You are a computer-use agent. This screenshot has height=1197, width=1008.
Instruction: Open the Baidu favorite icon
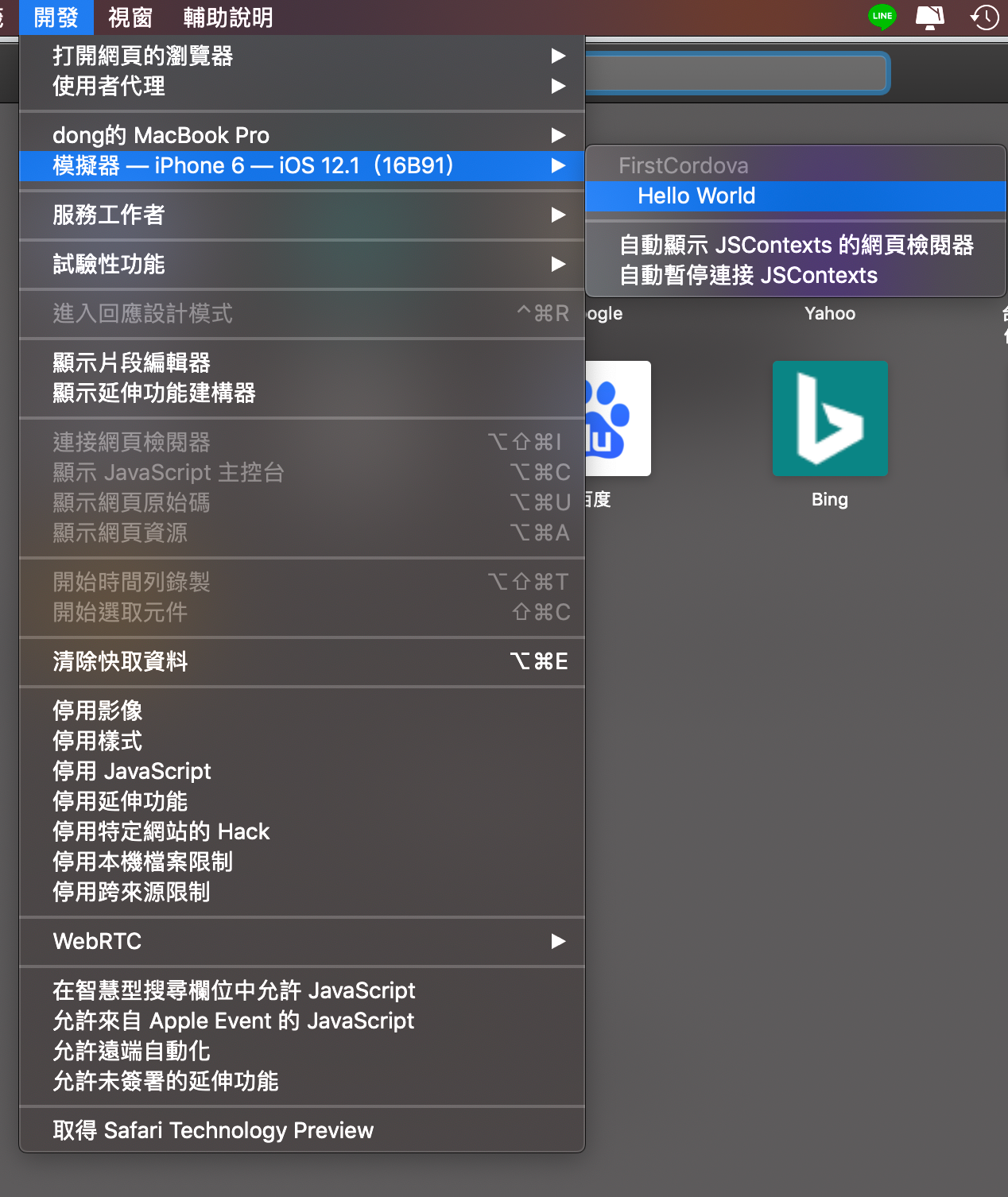[x=618, y=418]
